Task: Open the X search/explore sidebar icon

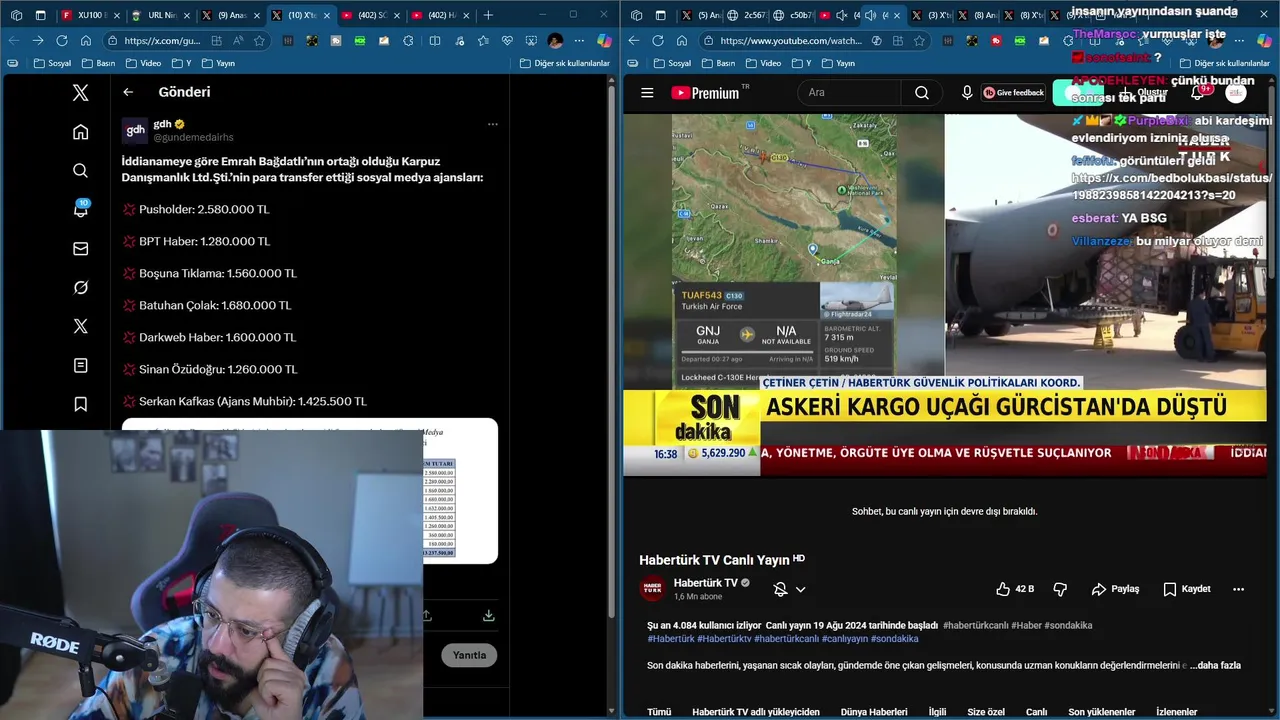Action: (x=81, y=171)
